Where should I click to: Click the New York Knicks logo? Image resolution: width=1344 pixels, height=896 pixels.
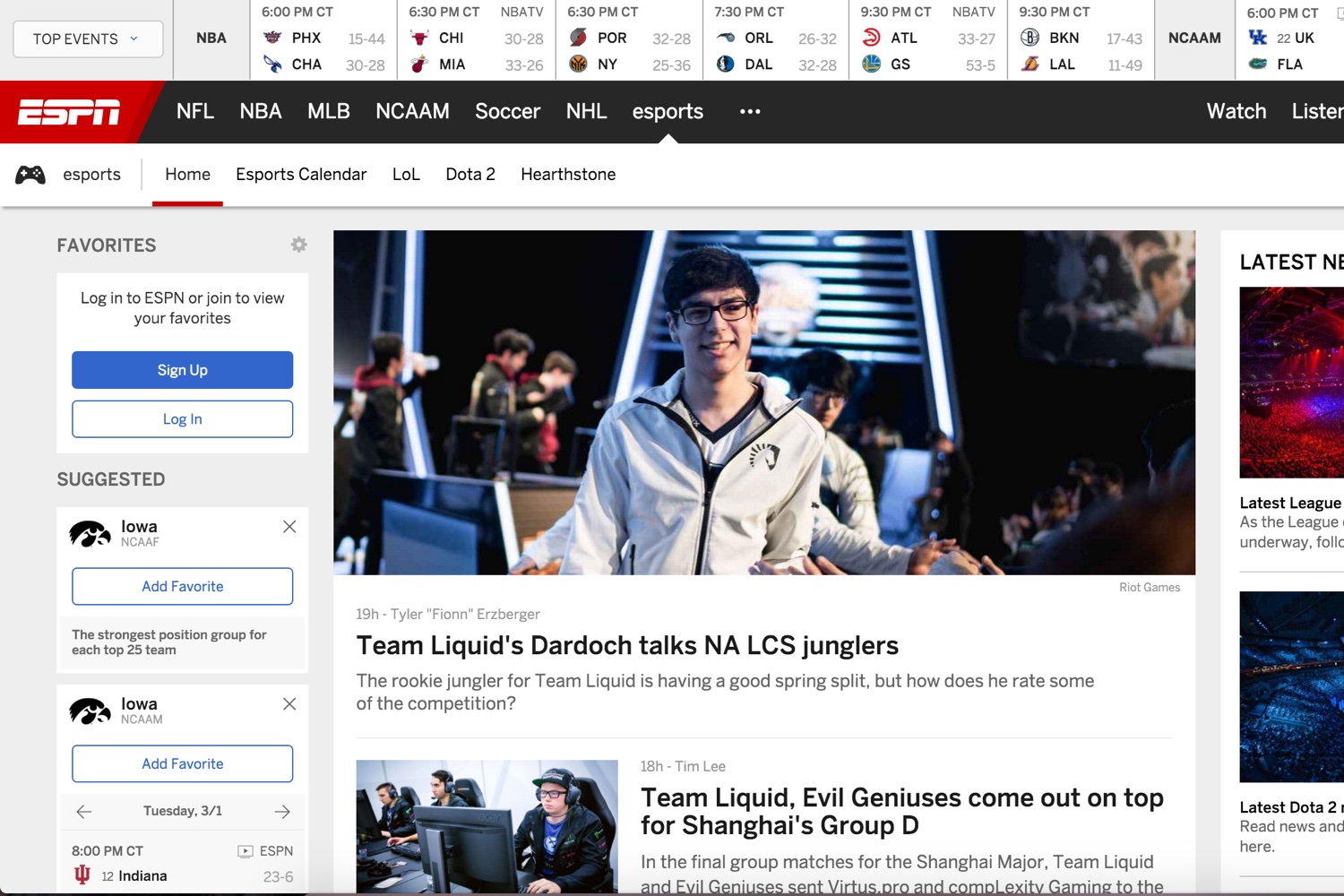578,64
